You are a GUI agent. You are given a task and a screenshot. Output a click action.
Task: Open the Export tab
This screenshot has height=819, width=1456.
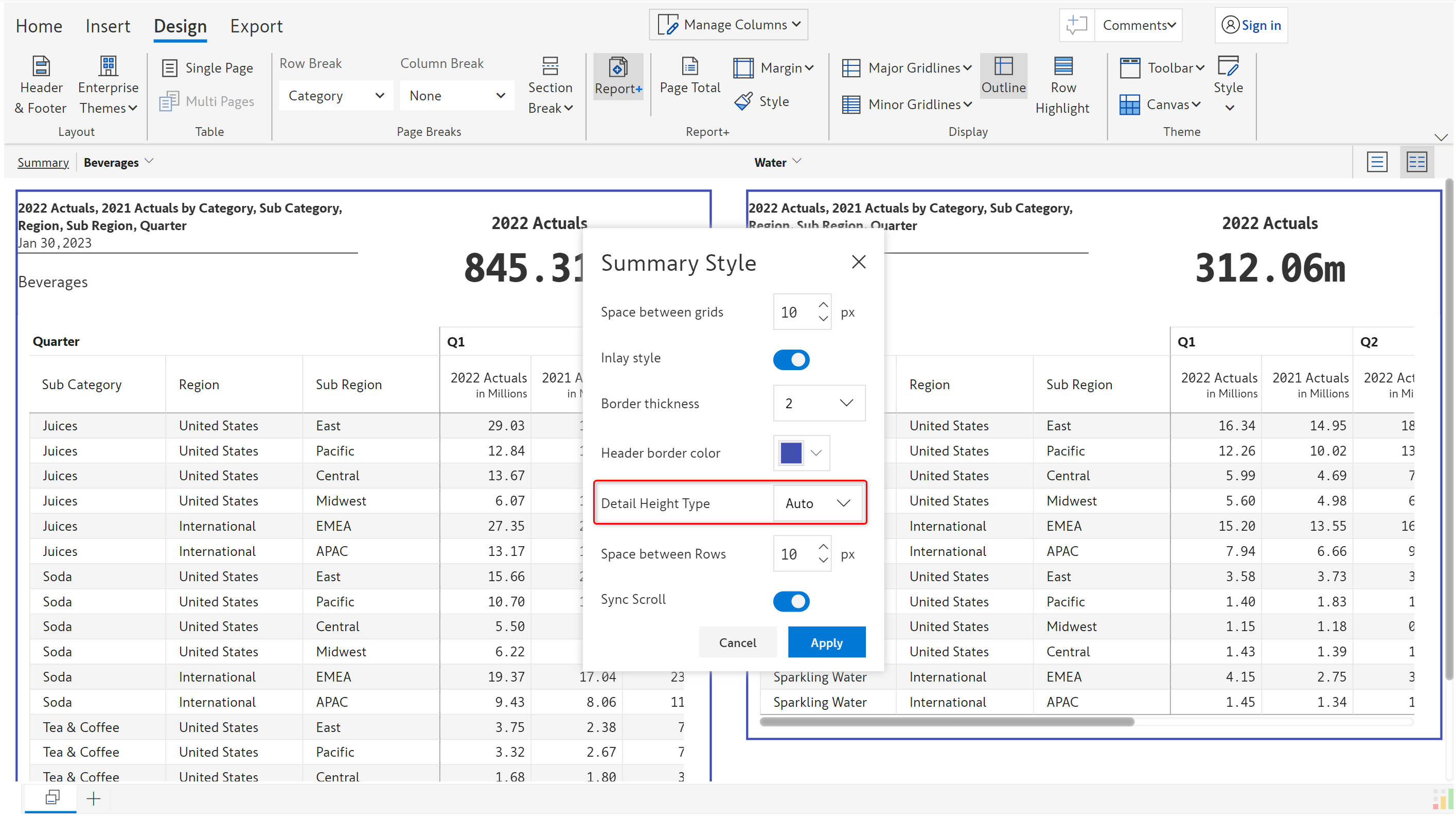(x=256, y=26)
